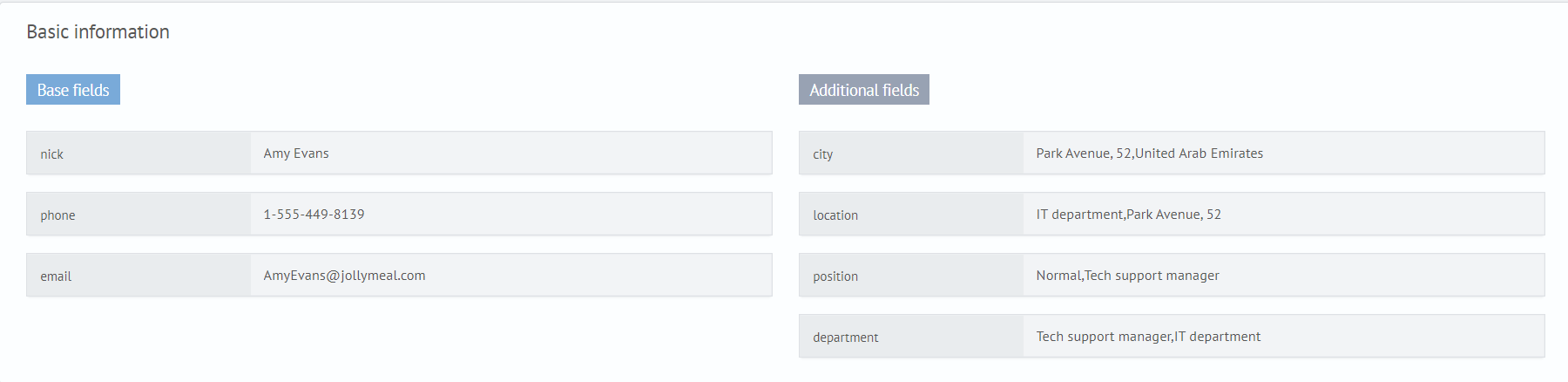Click Tech support manager in department row
Screen dimensions: 1568x382
(x=1103, y=337)
